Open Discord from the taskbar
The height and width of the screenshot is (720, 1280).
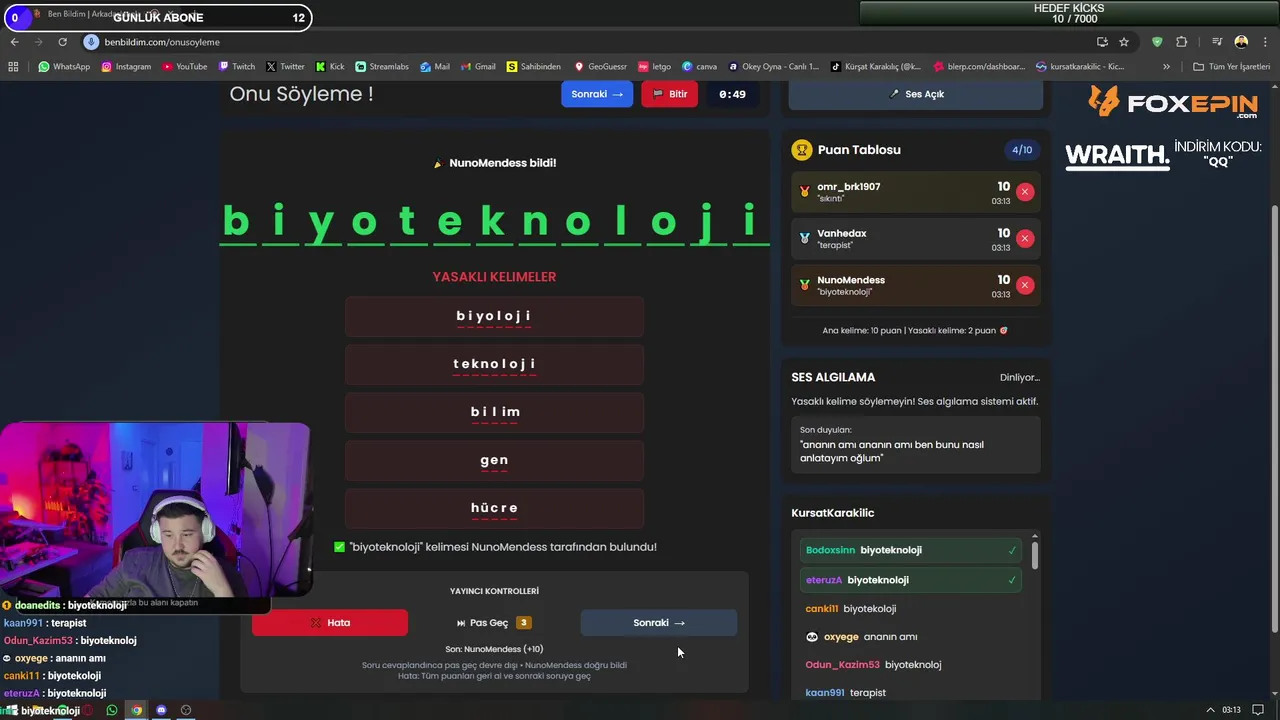pos(161,710)
